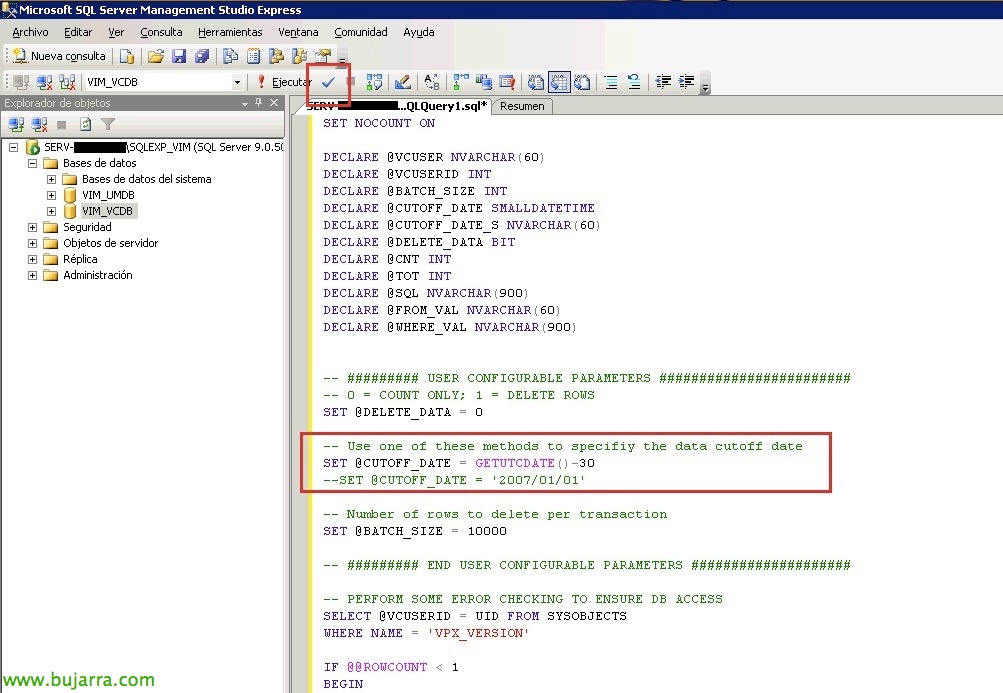Screen dimensions: 1003x693
Task: Specify values for template parameters icon
Action: click(432, 82)
